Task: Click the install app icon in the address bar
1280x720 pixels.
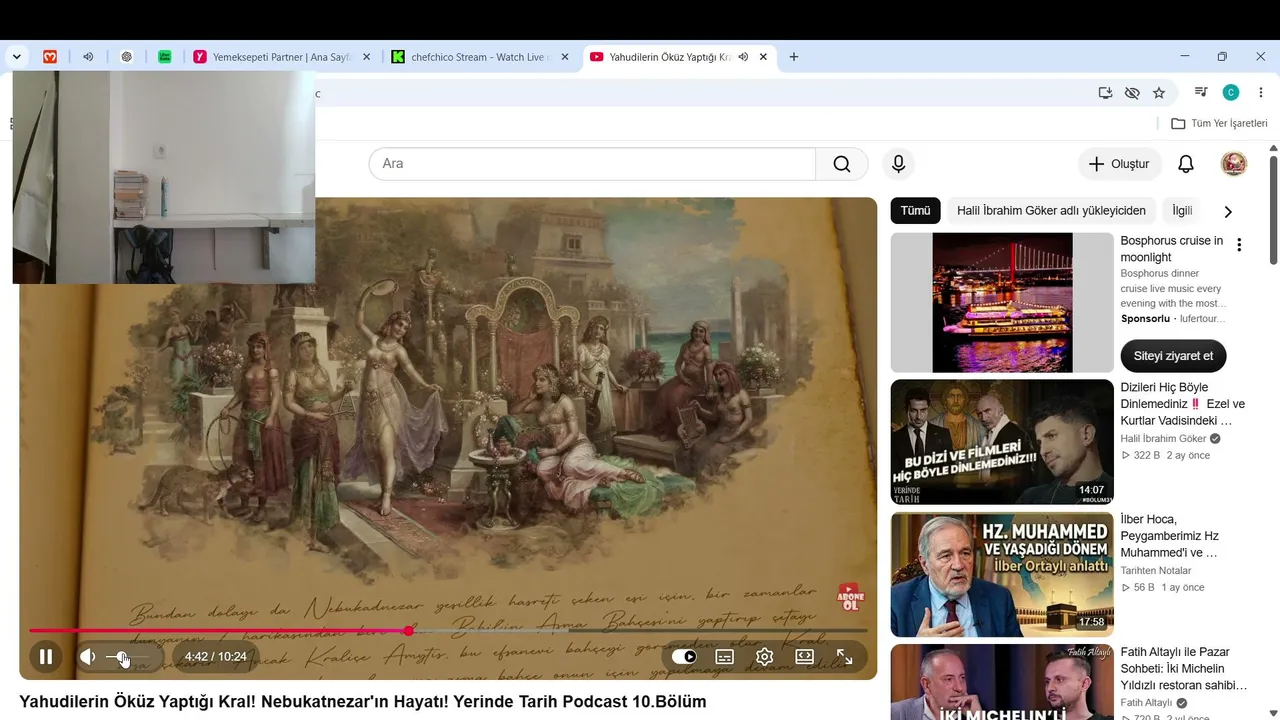Action: coord(1105,93)
